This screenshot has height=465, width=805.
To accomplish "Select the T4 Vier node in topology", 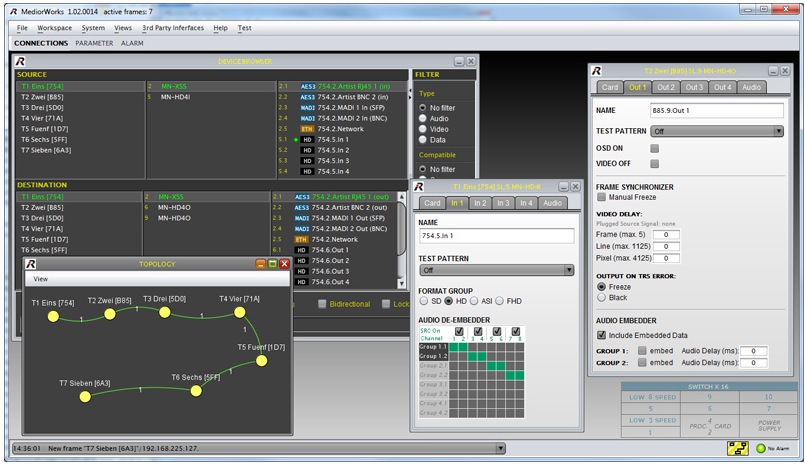I will (x=240, y=312).
